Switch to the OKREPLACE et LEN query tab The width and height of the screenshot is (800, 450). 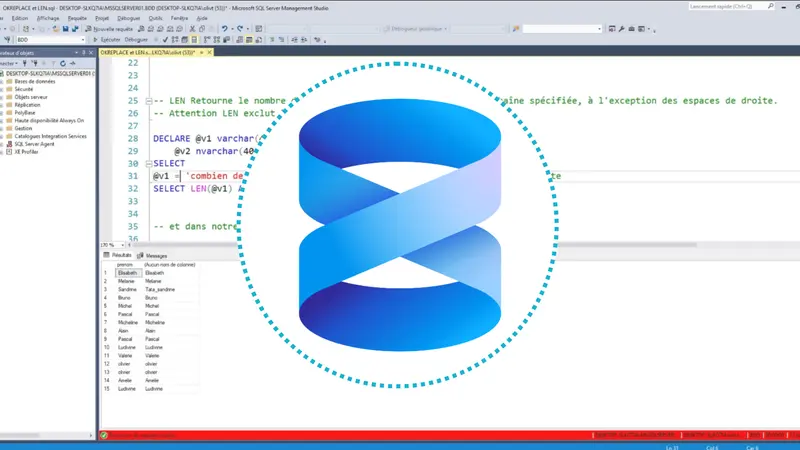(x=148, y=53)
